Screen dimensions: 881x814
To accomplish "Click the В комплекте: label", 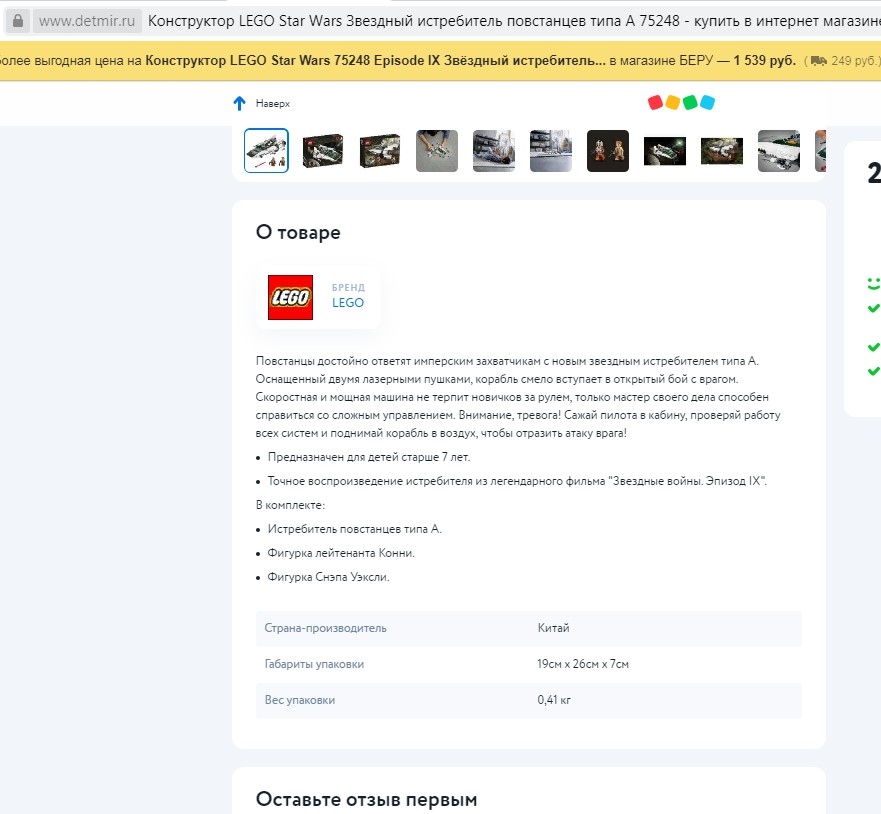I will (290, 505).
